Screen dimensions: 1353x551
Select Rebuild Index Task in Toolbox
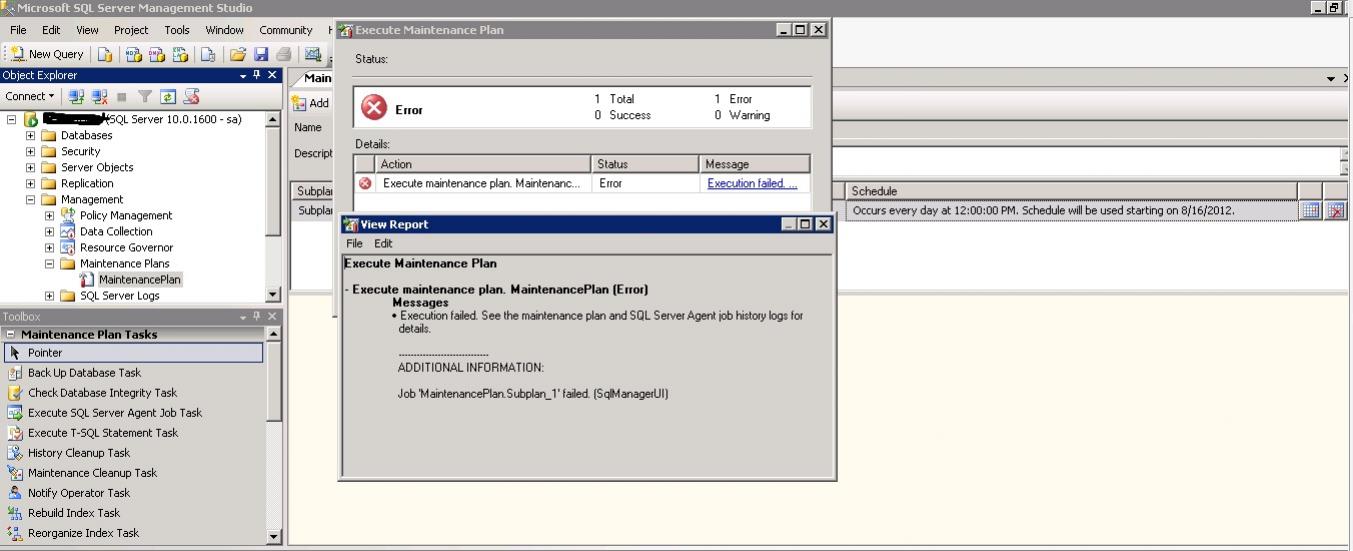[134, 513]
